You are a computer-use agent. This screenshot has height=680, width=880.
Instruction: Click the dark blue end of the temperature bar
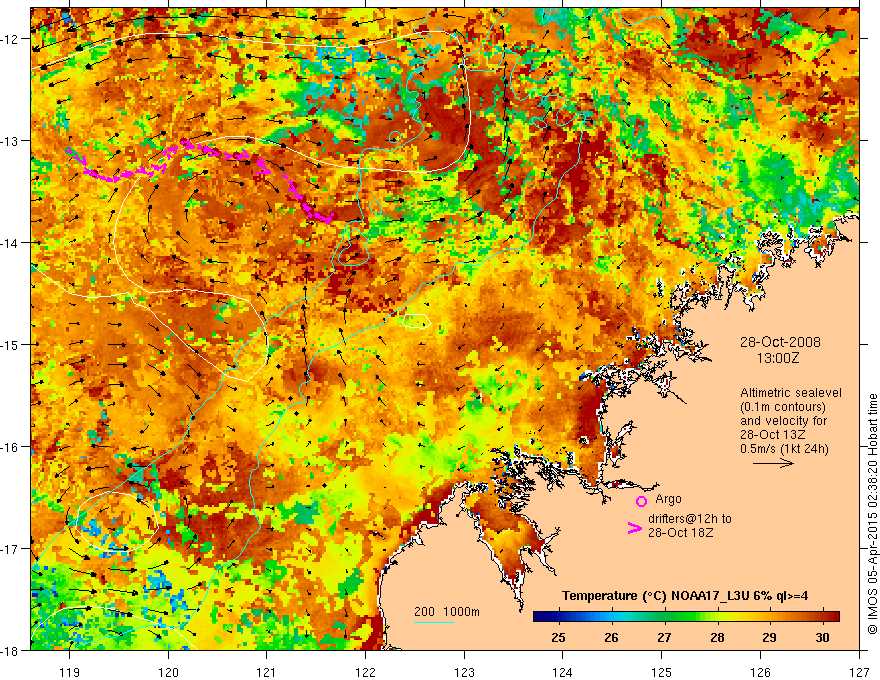[x=541, y=617]
